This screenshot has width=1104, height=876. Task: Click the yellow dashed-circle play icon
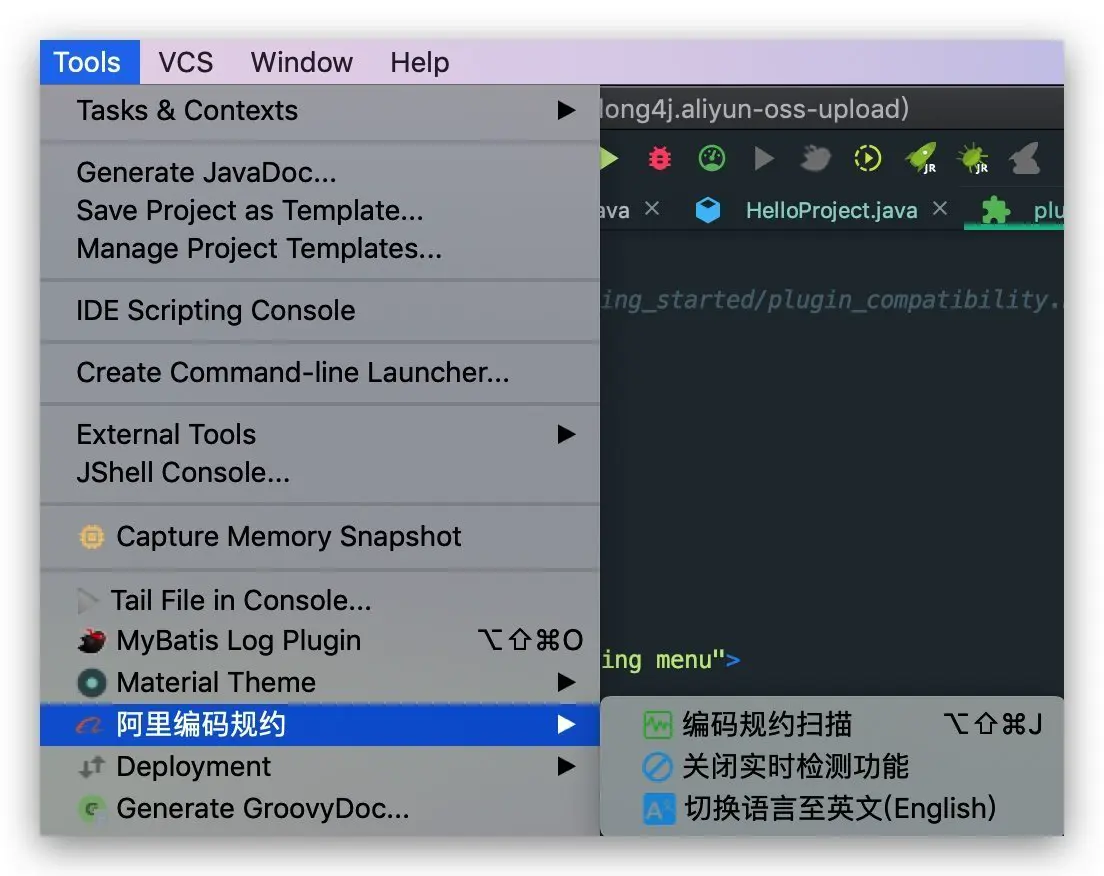coord(867,158)
